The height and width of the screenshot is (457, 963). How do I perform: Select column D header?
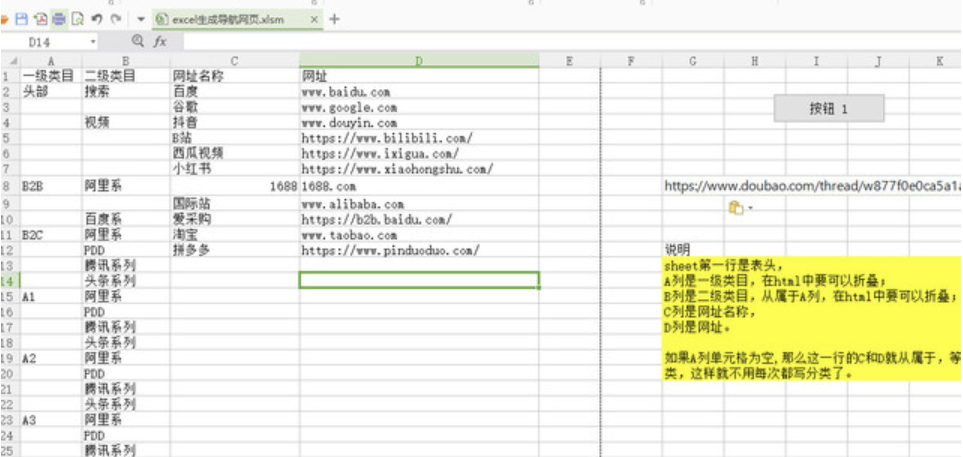419,61
